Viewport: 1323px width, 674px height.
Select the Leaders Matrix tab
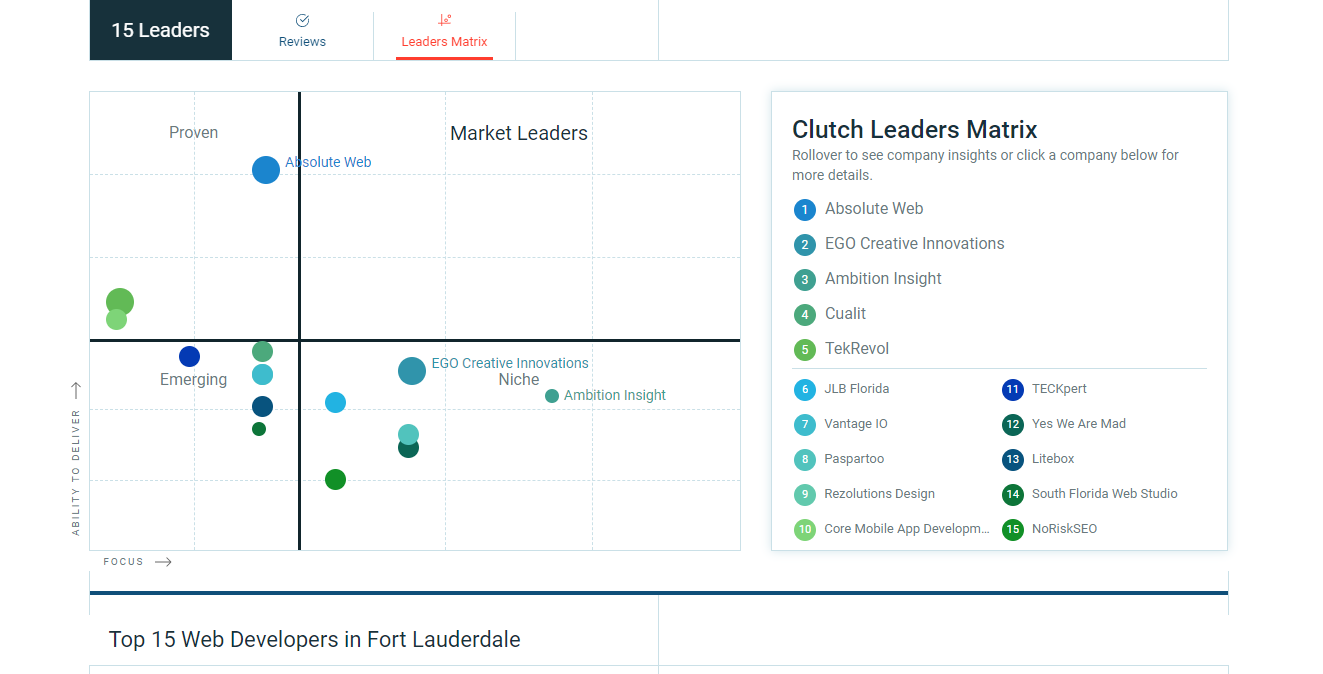coord(445,31)
